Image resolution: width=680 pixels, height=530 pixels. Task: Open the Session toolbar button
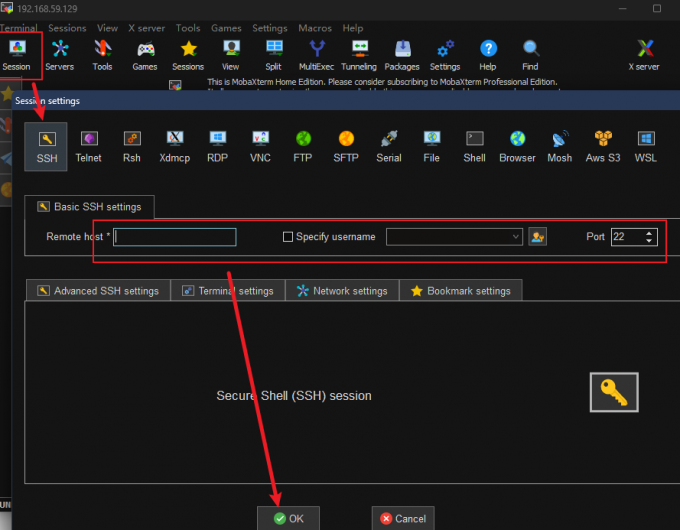point(17,55)
